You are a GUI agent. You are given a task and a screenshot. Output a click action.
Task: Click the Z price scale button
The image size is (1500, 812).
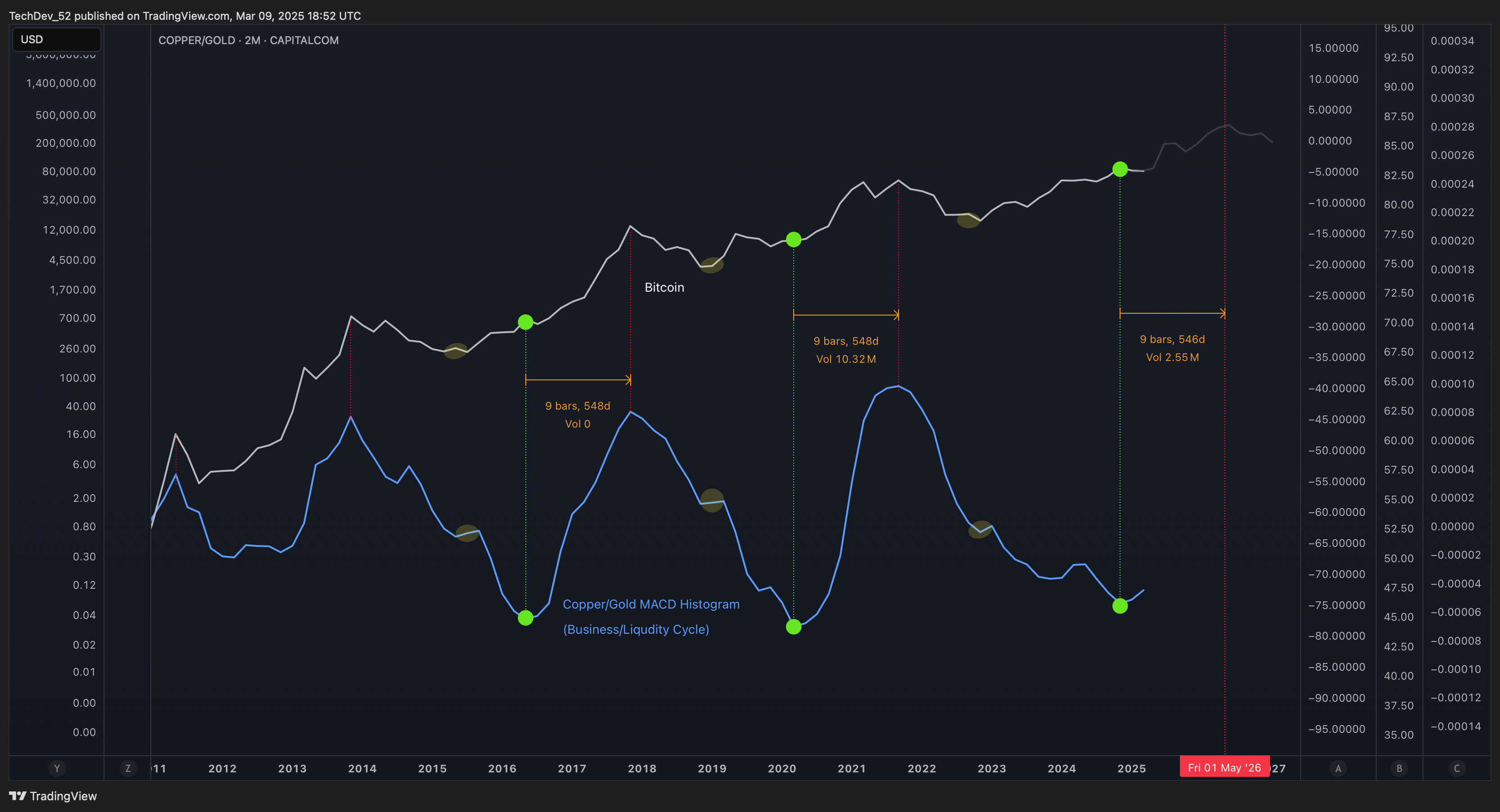(128, 768)
